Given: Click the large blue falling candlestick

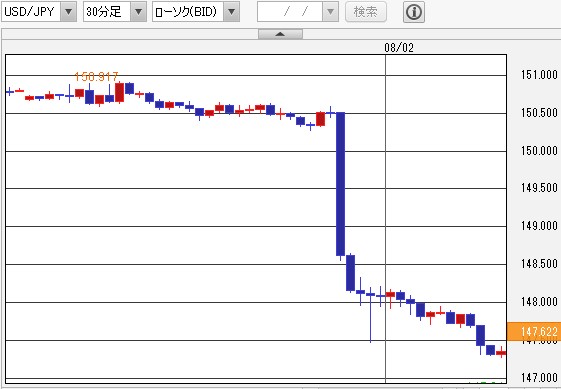Looking at the screenshot, I should coord(341,184).
